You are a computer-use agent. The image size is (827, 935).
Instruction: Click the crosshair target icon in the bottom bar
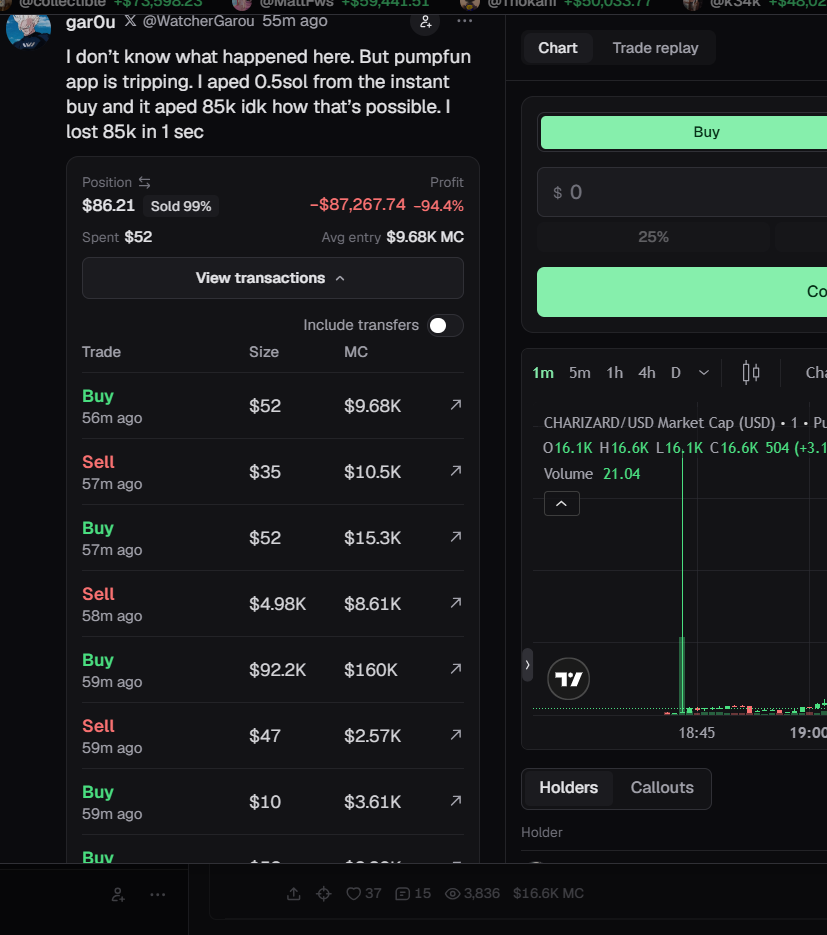324,893
